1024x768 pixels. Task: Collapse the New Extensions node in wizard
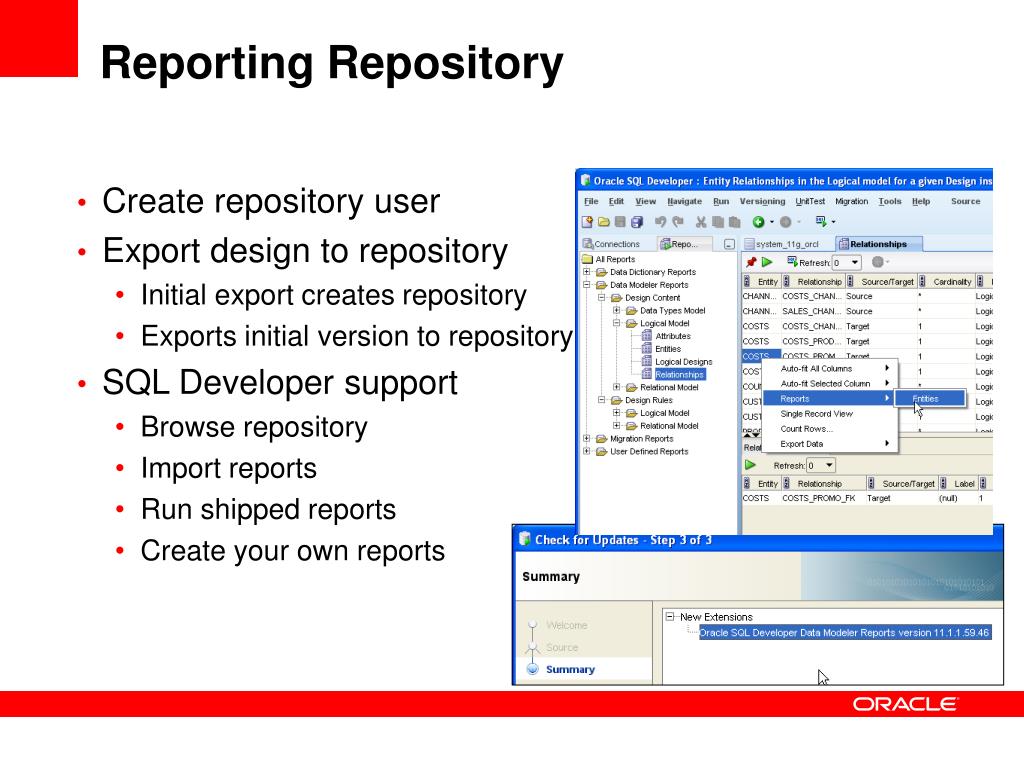(670, 616)
